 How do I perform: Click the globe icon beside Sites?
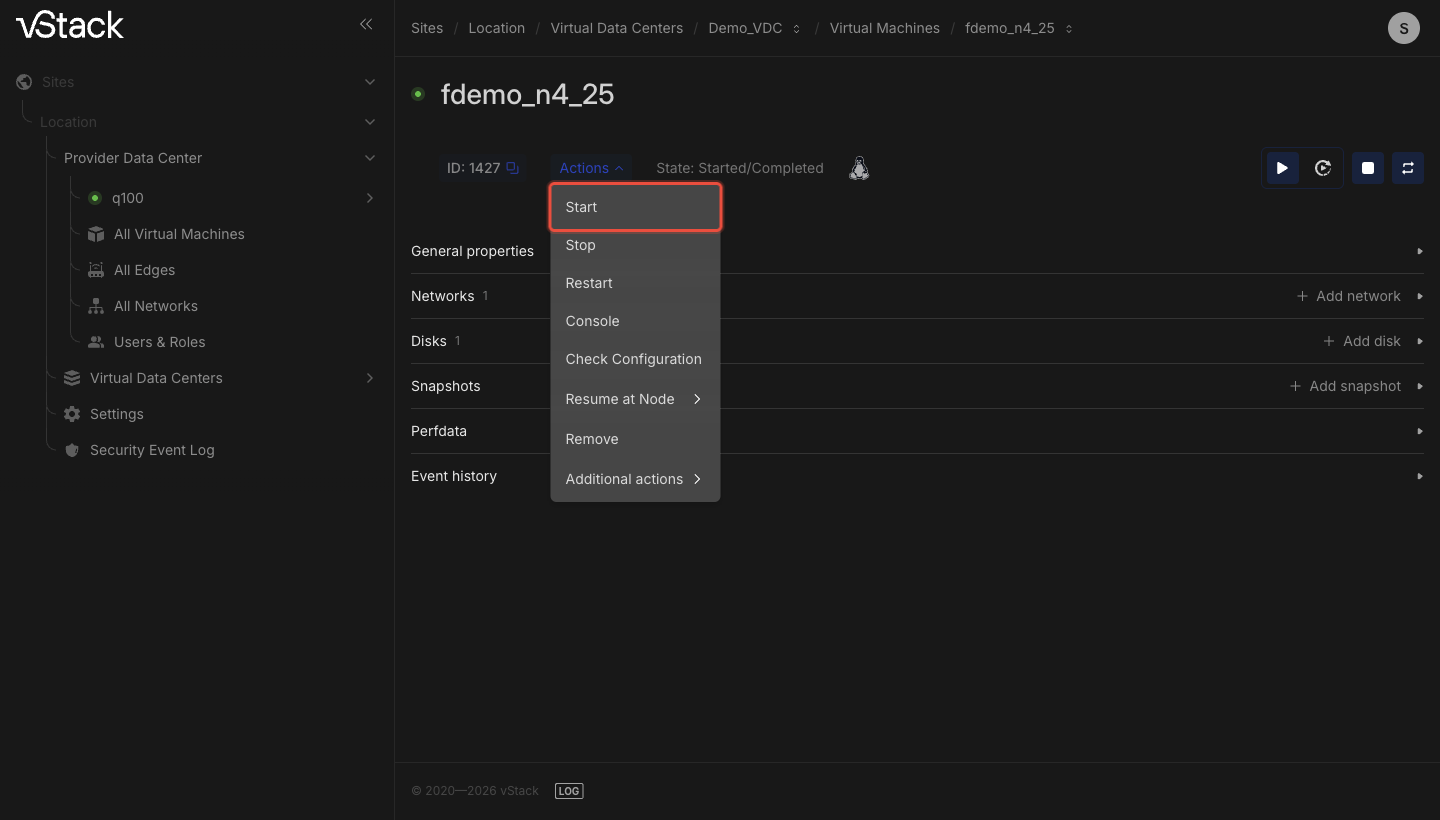pos(24,82)
